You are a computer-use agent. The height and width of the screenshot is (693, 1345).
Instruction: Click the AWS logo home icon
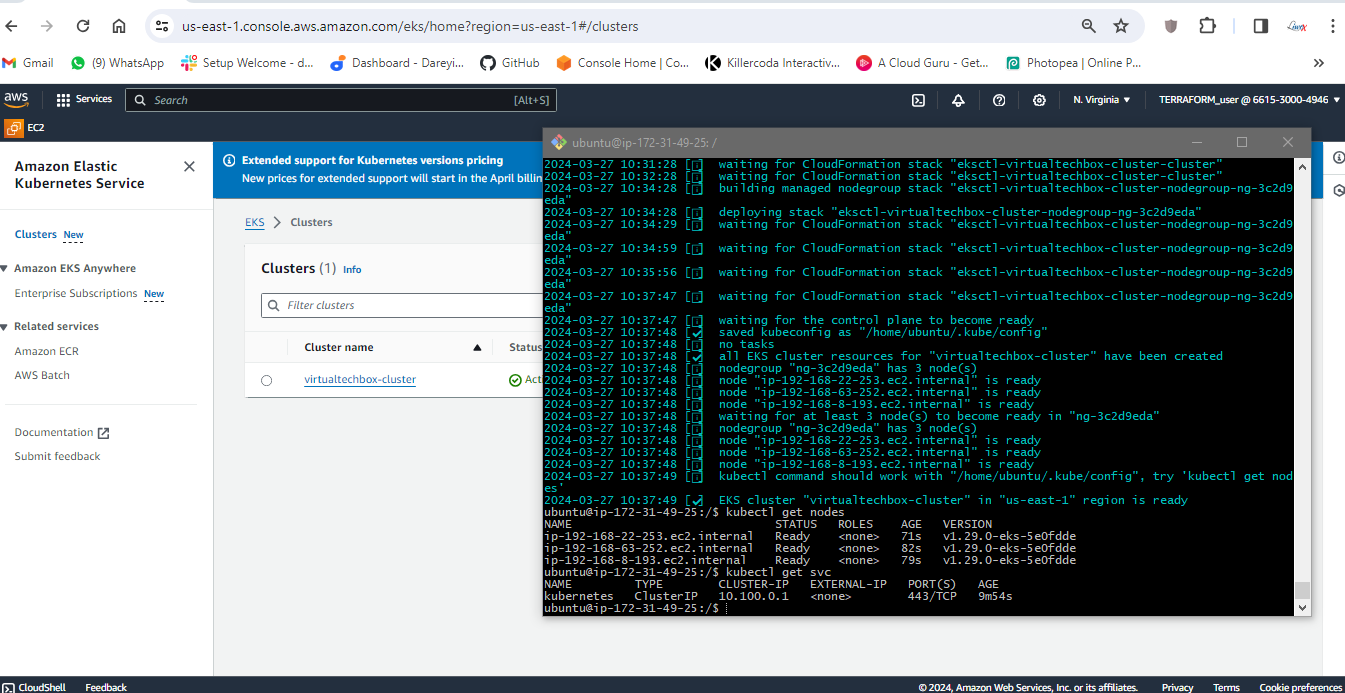coord(17,99)
